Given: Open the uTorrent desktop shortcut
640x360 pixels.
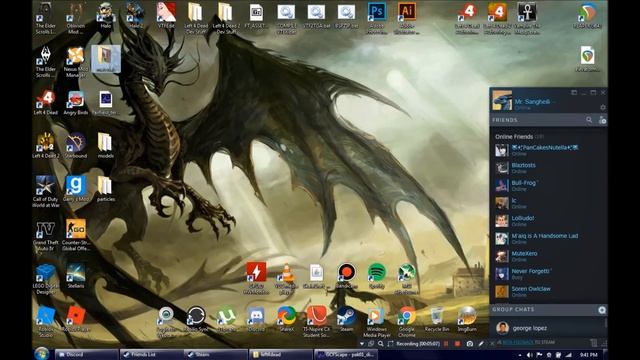Looking at the screenshot, I should [x=226, y=319].
